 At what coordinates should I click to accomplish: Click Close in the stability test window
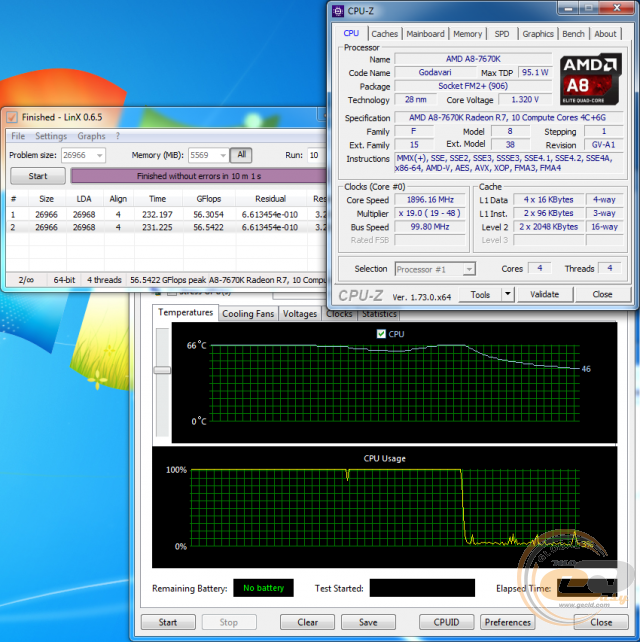[x=601, y=622]
